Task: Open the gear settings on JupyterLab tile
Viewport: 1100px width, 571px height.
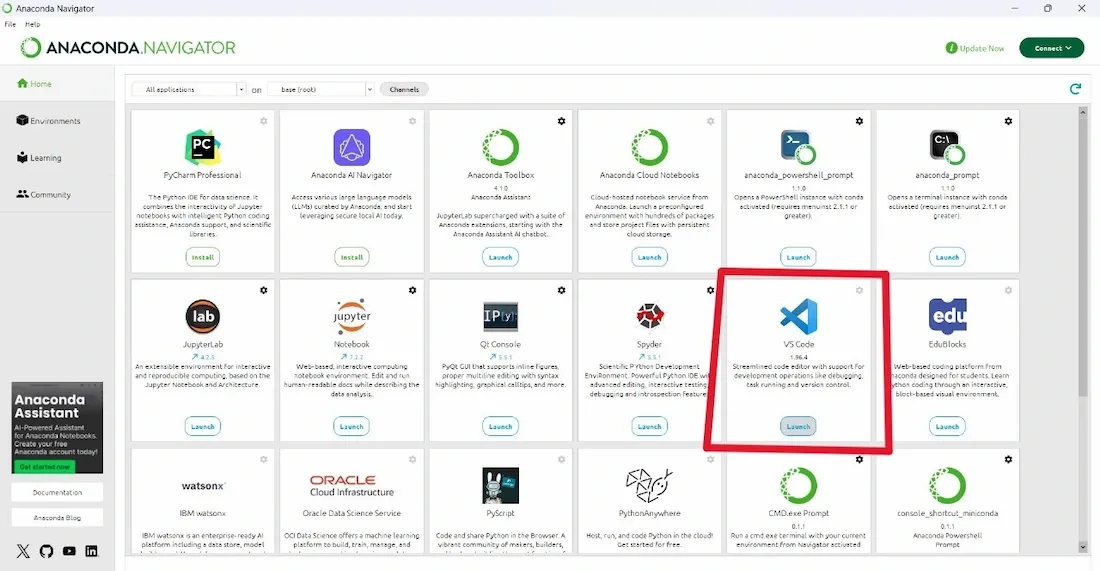Action: tap(264, 290)
